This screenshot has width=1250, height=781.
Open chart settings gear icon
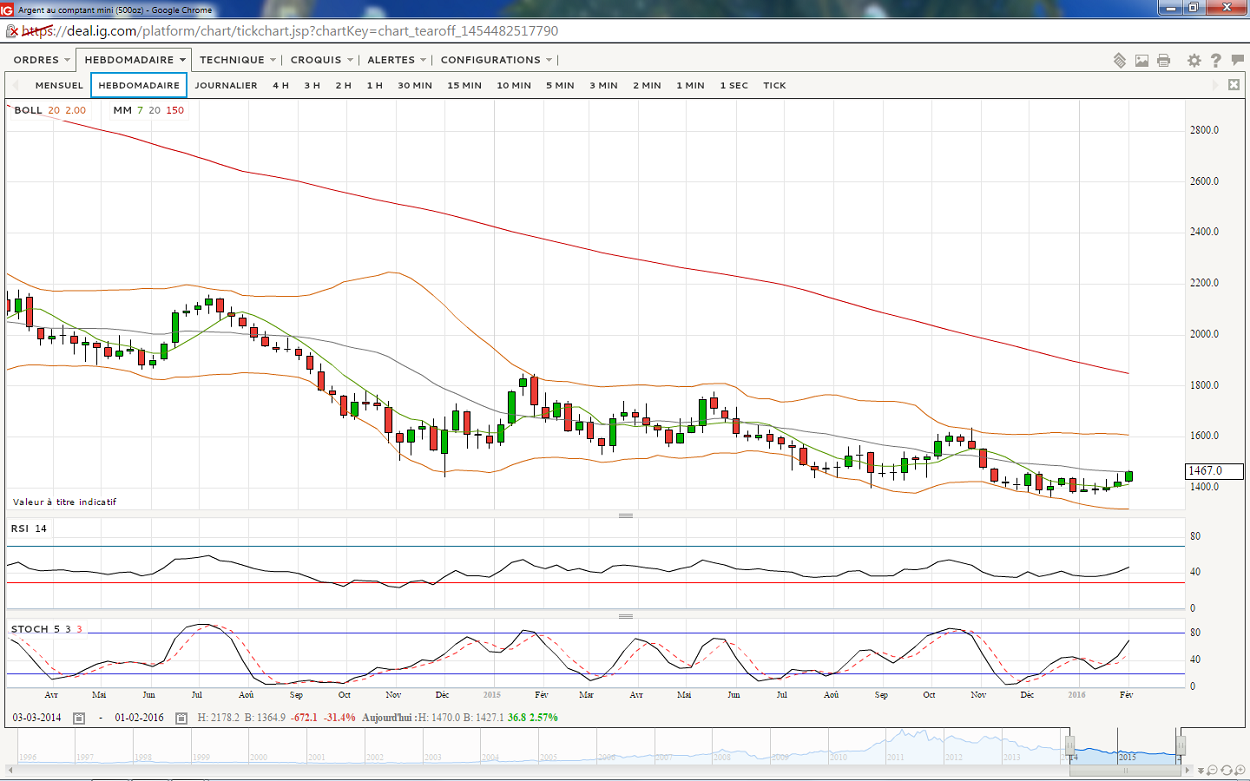click(1194, 61)
